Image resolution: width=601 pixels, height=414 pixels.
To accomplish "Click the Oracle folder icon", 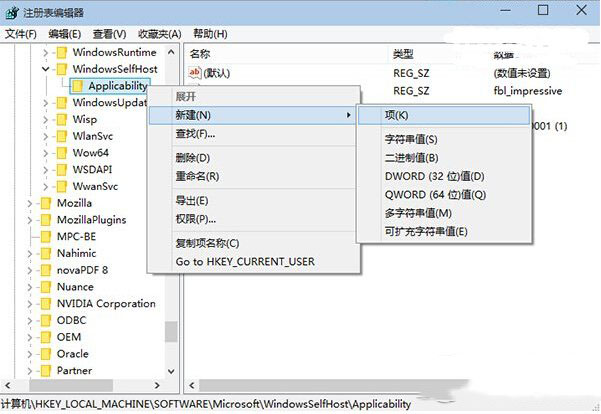I will pyautogui.click(x=46, y=354).
